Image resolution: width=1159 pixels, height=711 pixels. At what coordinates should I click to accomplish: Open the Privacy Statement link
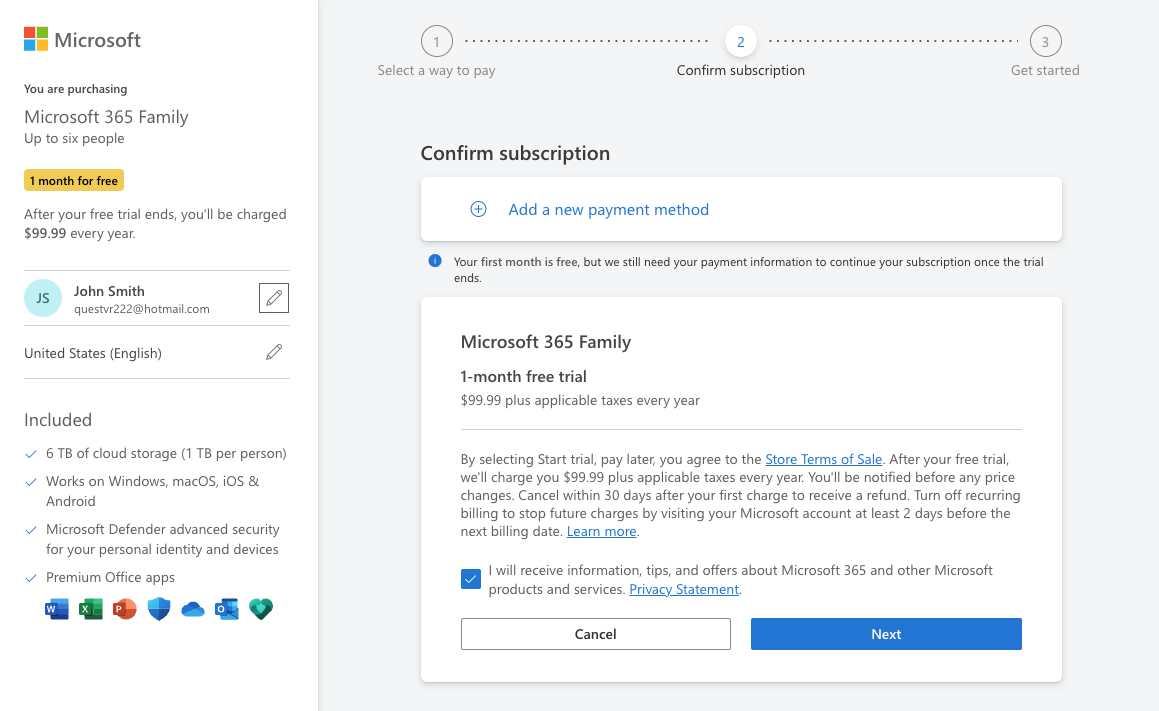[x=684, y=589]
